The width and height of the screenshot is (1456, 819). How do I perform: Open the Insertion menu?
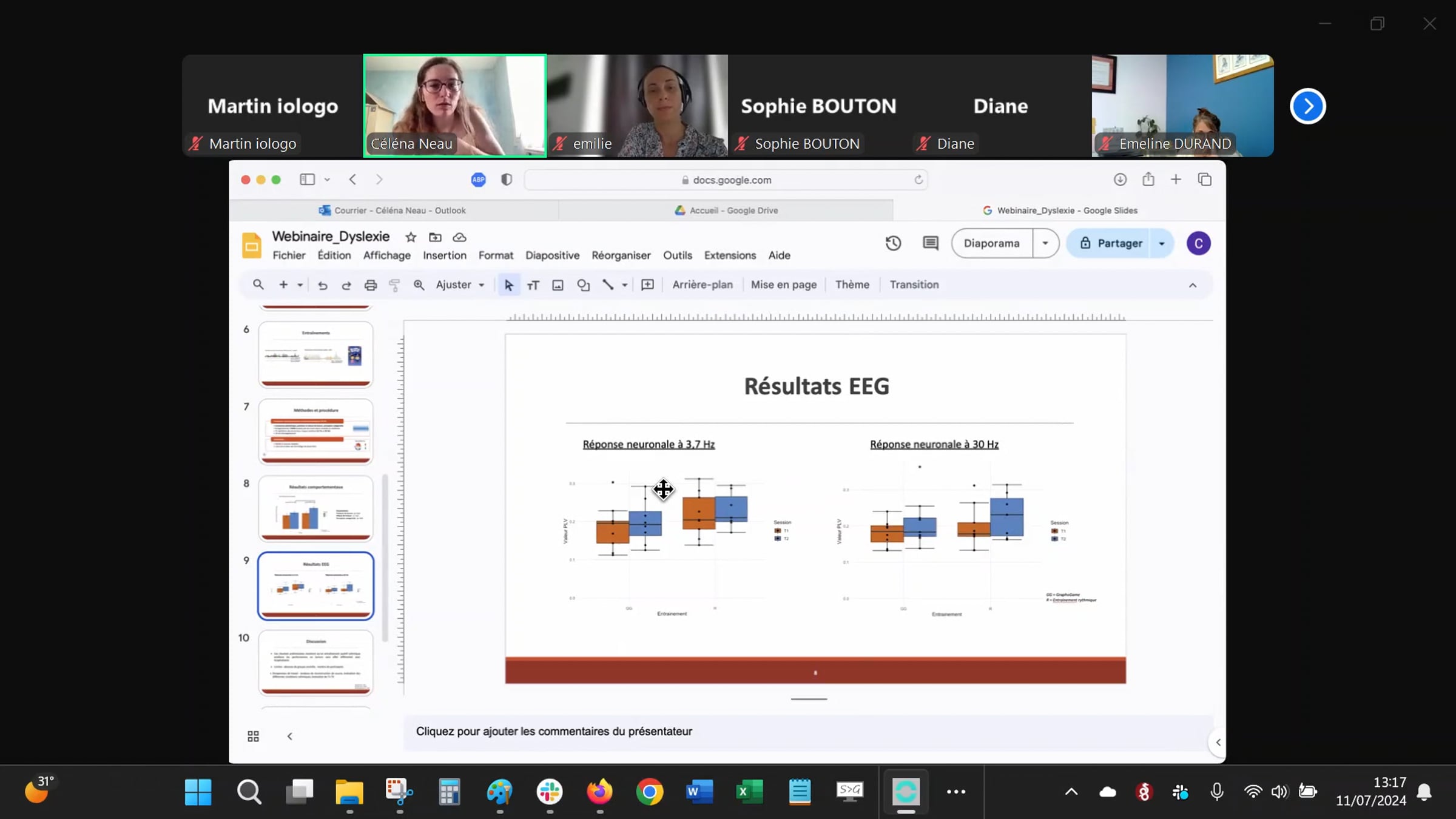(444, 255)
